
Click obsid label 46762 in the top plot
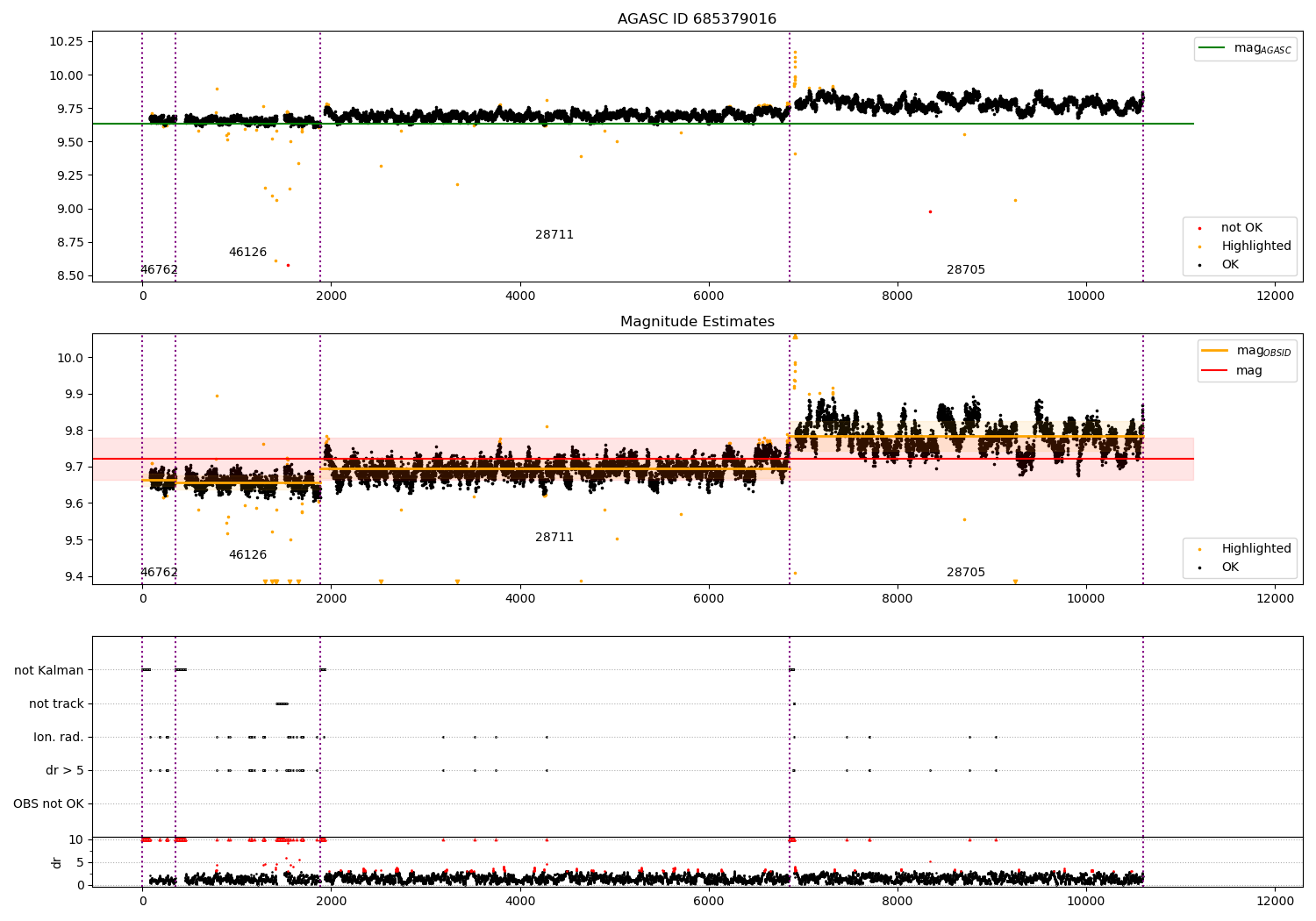tap(159, 270)
